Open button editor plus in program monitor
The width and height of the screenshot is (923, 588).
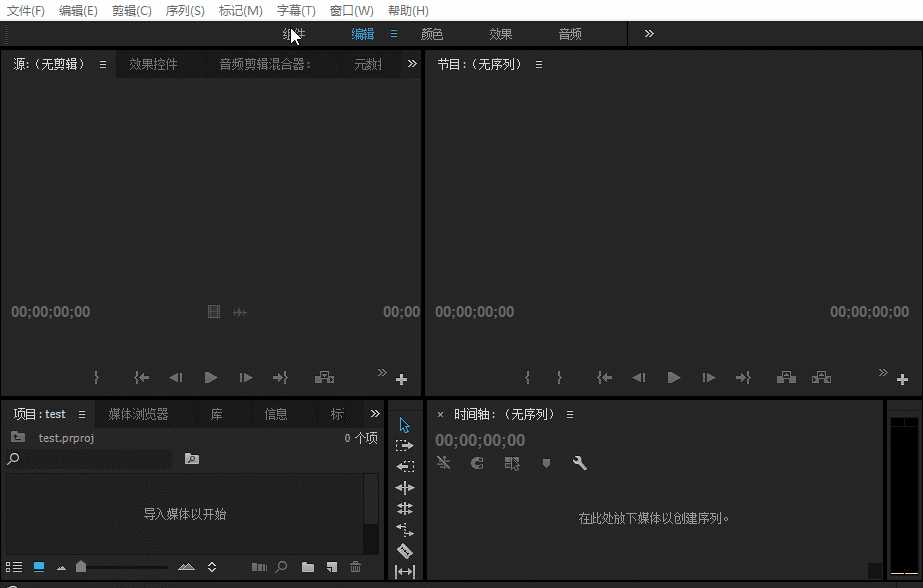click(902, 380)
